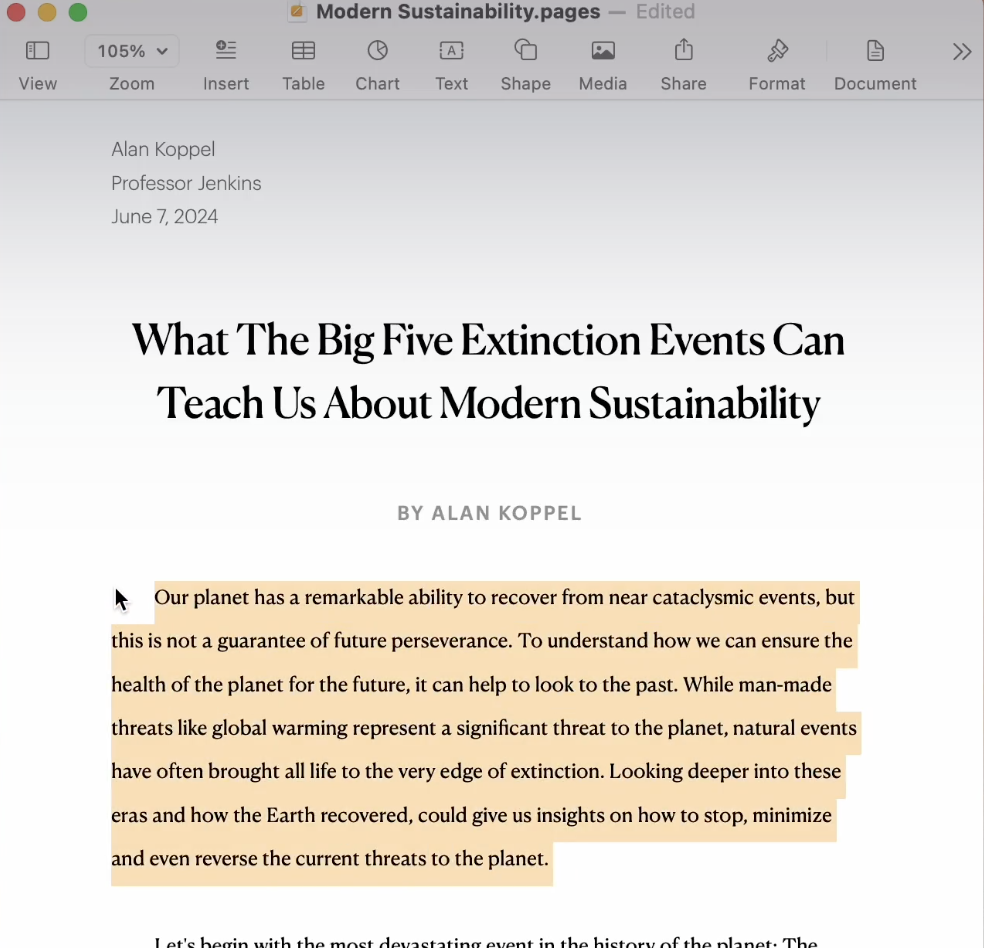Close the Pages document window
Image resolution: width=984 pixels, height=948 pixels.
(16, 12)
